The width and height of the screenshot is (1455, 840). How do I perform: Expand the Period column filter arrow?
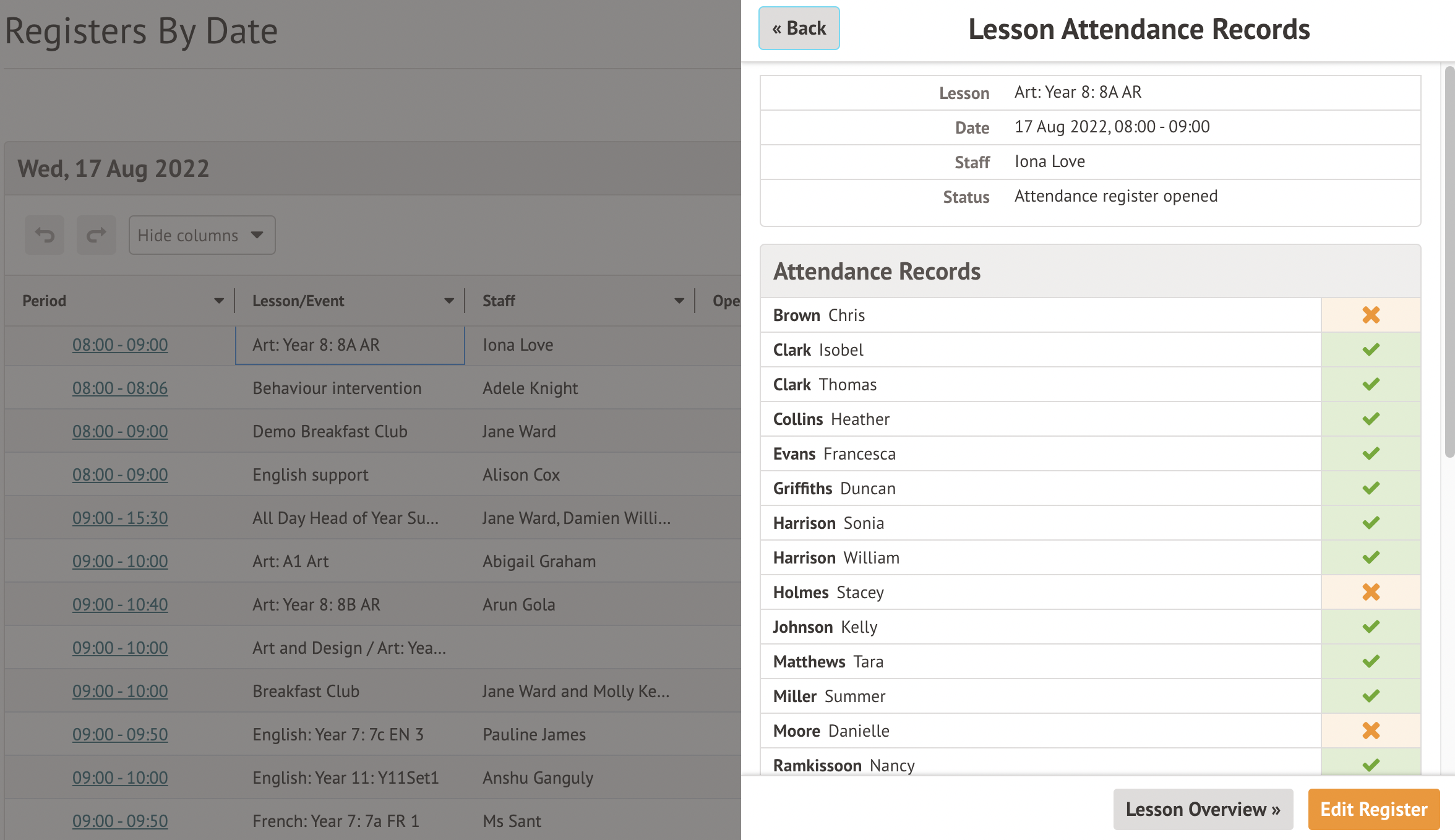click(218, 301)
